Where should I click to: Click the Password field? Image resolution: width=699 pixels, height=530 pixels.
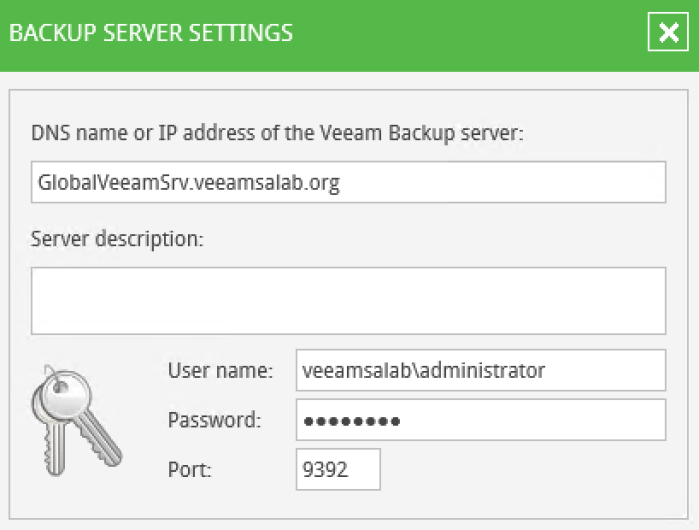point(481,420)
